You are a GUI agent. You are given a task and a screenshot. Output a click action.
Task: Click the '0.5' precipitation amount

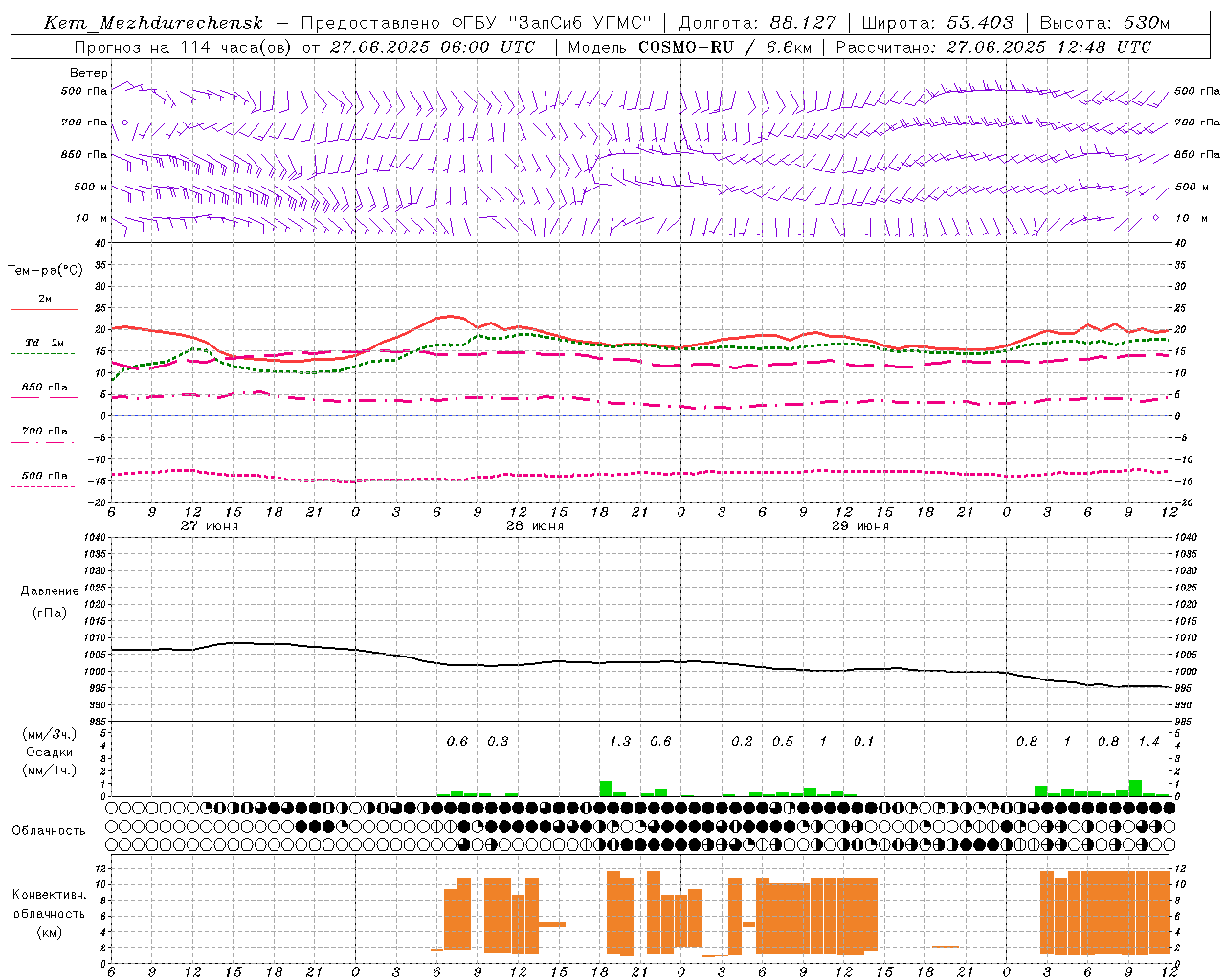tap(783, 742)
